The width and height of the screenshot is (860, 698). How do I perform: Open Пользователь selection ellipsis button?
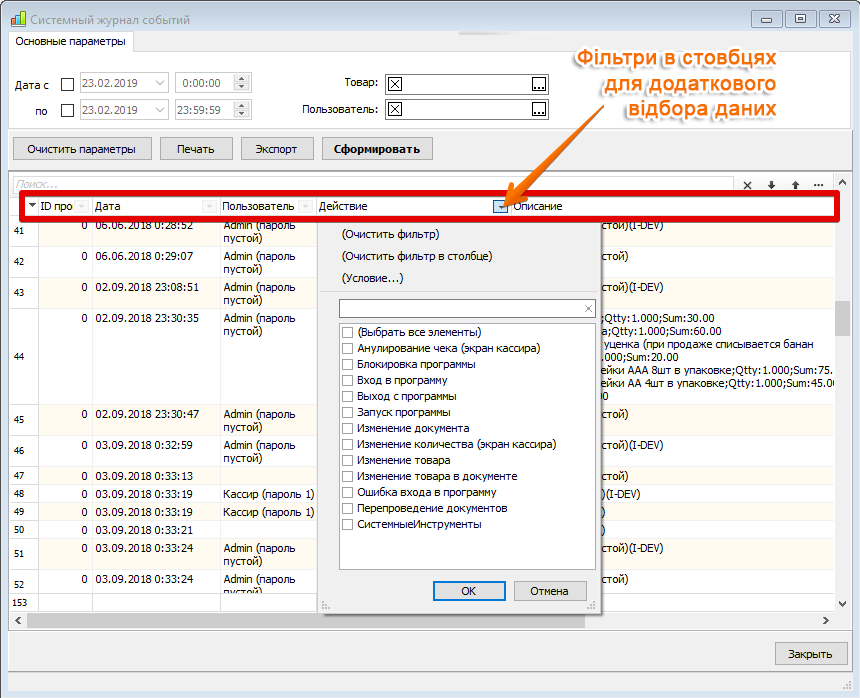pos(539,109)
